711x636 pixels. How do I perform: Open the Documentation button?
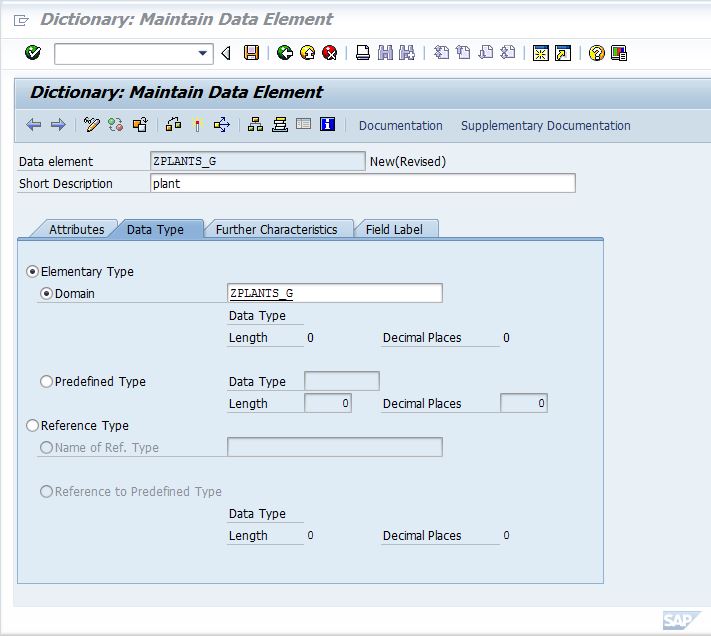(x=400, y=126)
